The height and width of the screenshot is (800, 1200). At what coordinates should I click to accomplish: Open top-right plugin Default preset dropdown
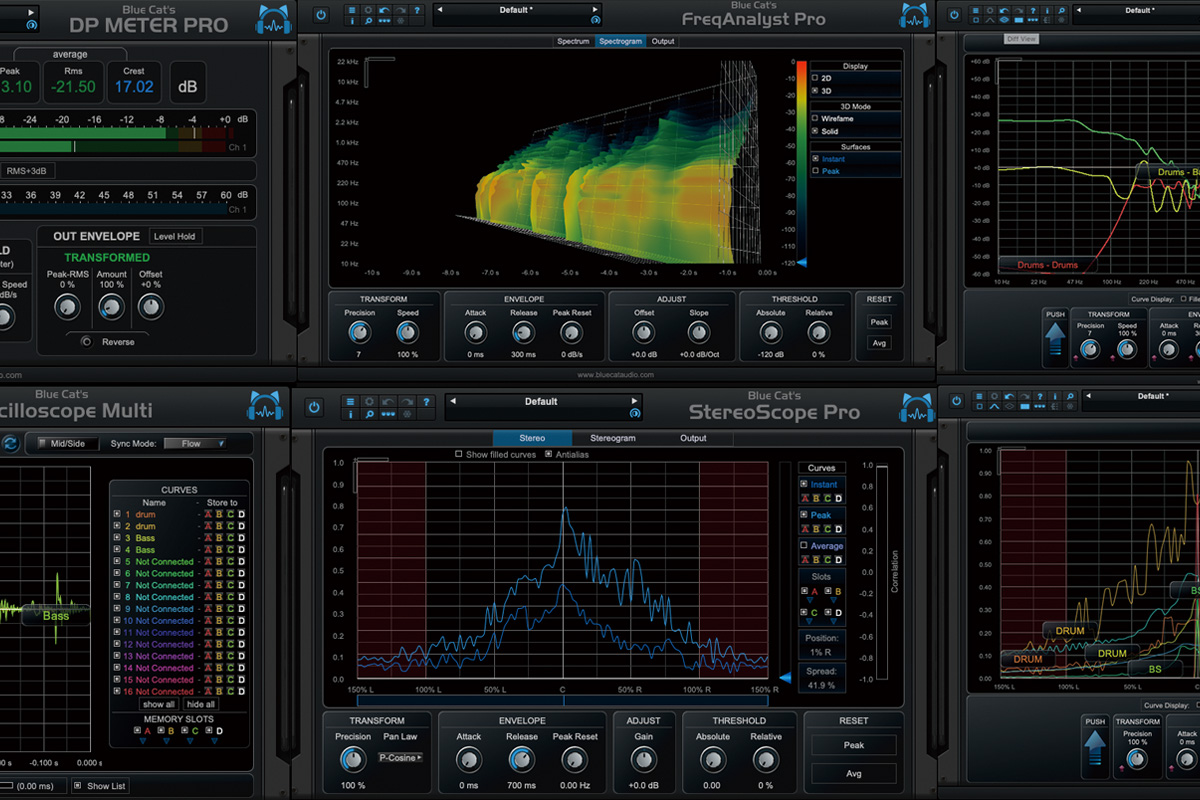[x=1139, y=10]
